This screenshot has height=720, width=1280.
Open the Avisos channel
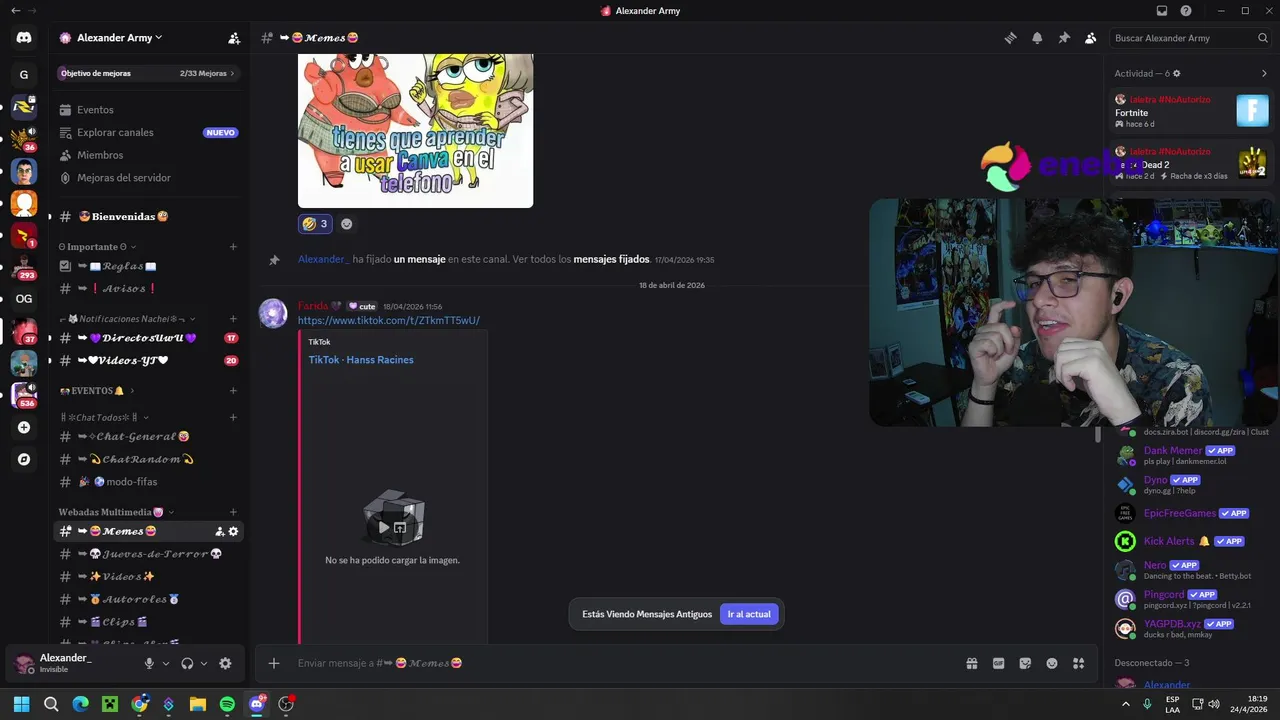tap(147, 289)
